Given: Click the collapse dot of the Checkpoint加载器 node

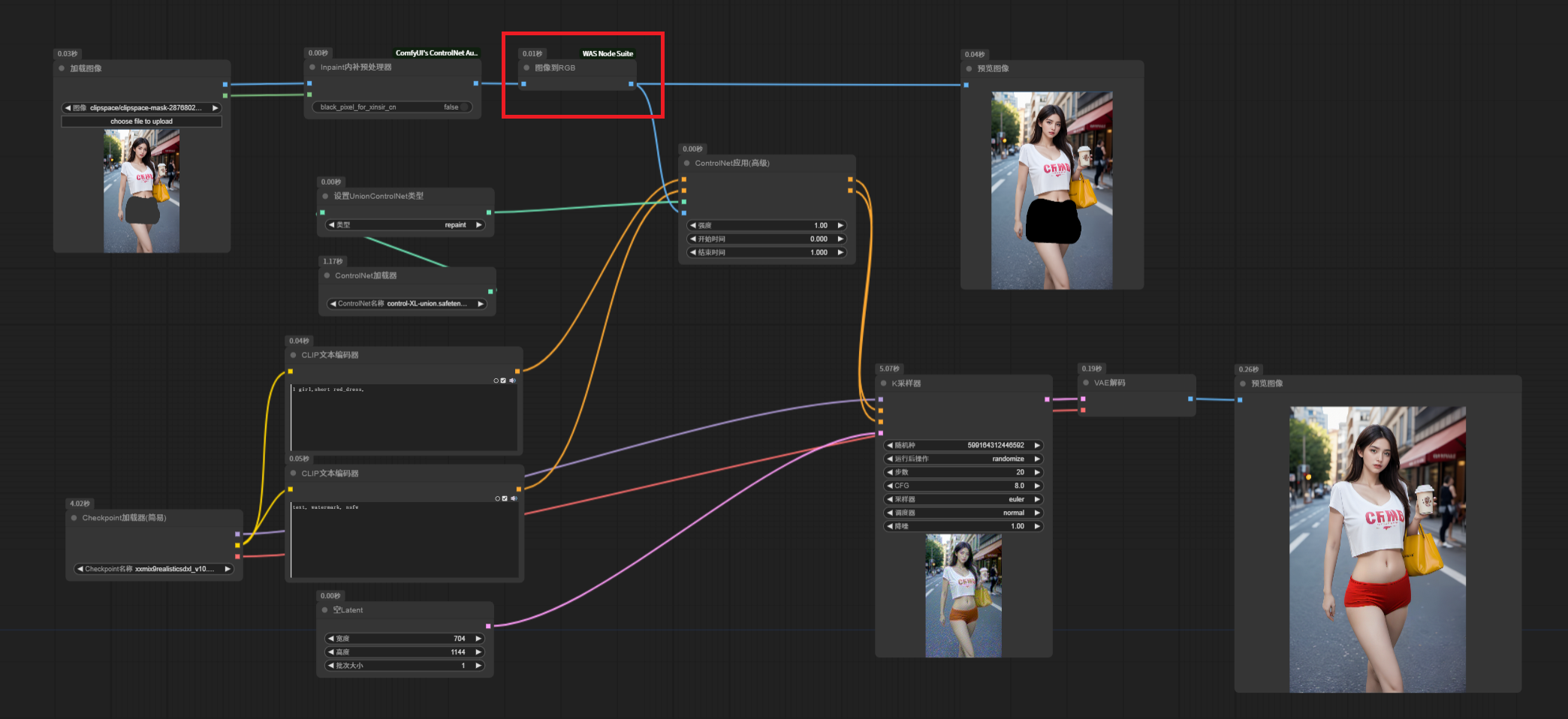Looking at the screenshot, I should (x=74, y=518).
